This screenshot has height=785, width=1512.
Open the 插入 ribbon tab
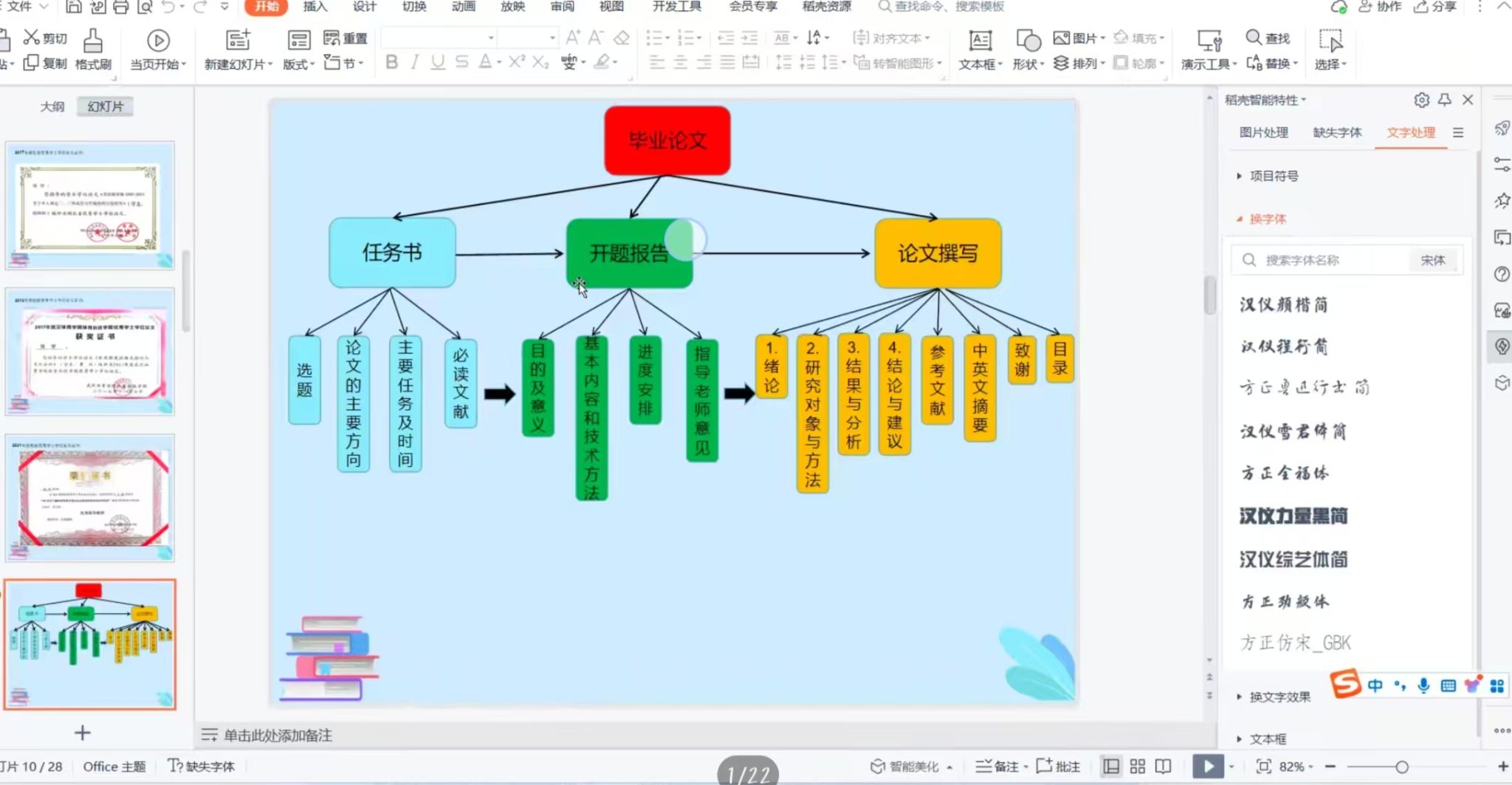pos(315,7)
